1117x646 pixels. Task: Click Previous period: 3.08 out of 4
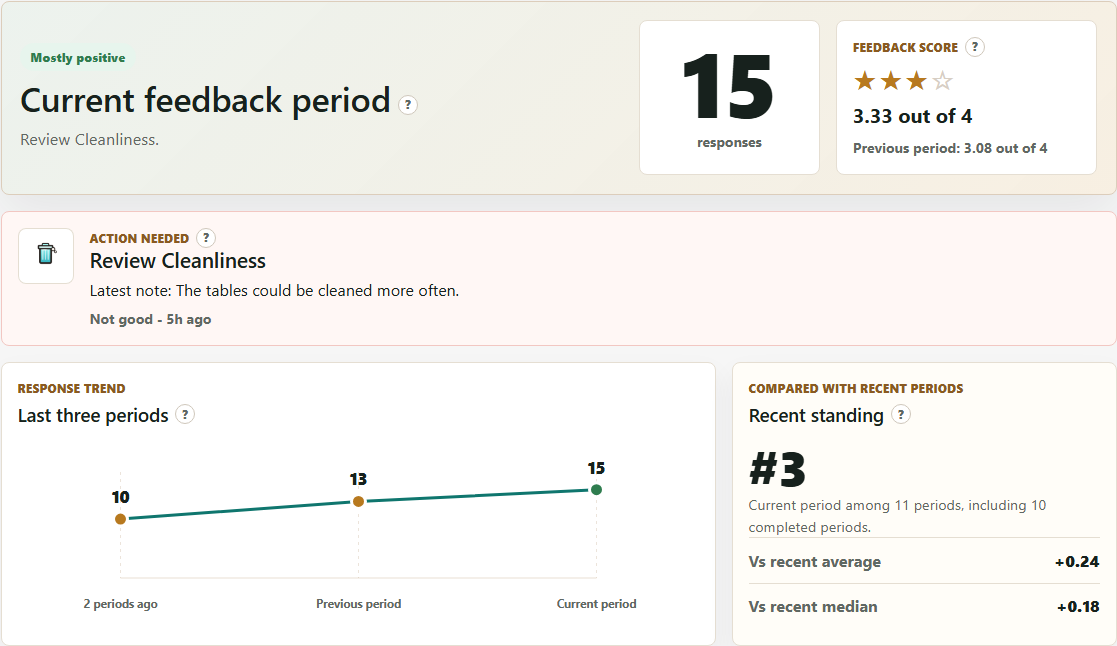950,148
